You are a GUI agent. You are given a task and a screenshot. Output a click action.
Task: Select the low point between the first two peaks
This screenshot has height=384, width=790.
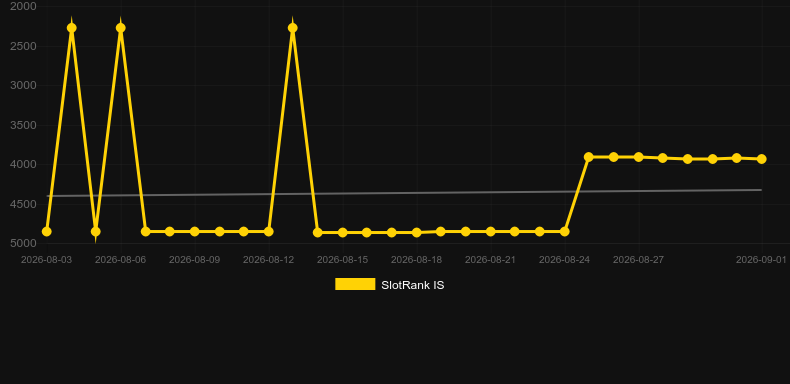(96, 231)
